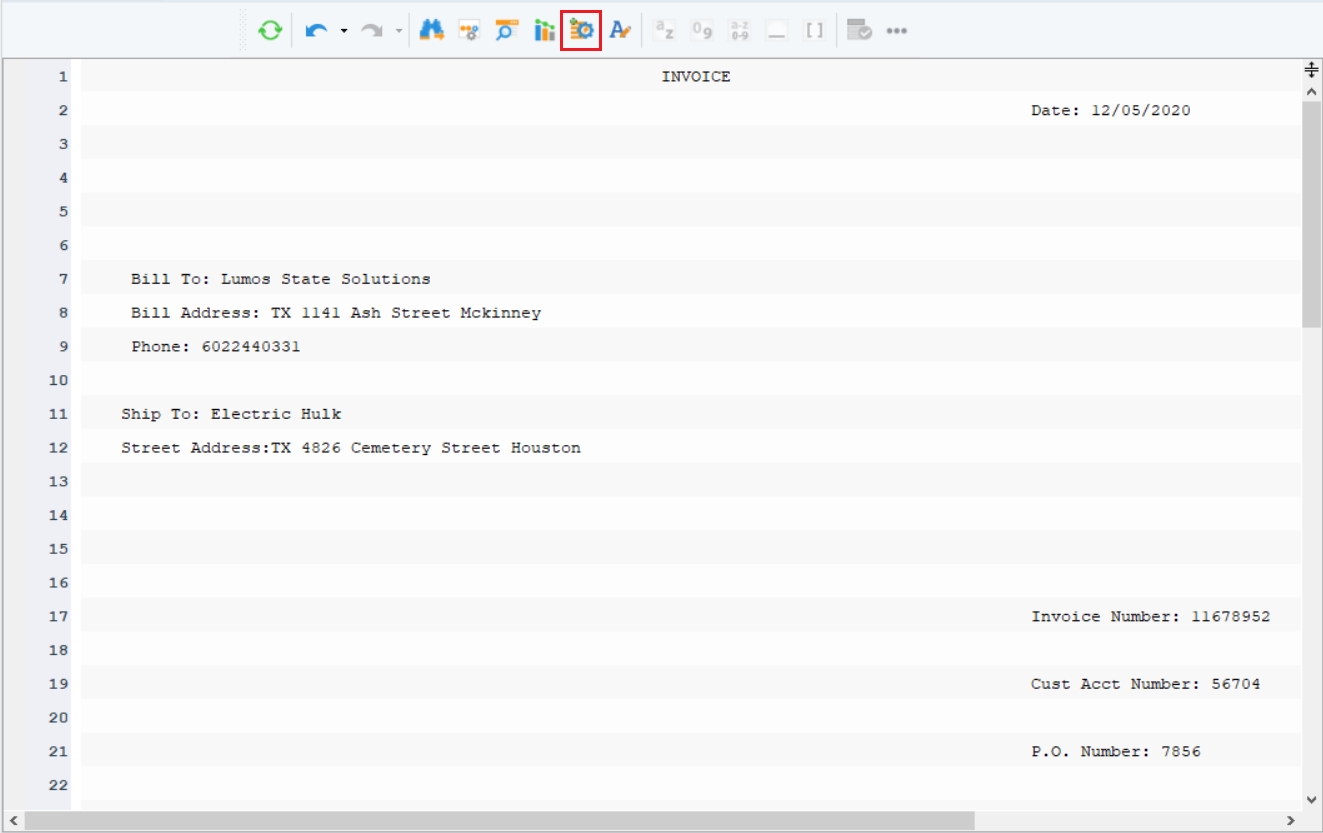Click the binoculars find icon
Viewport: 1323px width, 833px height.
tap(431, 31)
